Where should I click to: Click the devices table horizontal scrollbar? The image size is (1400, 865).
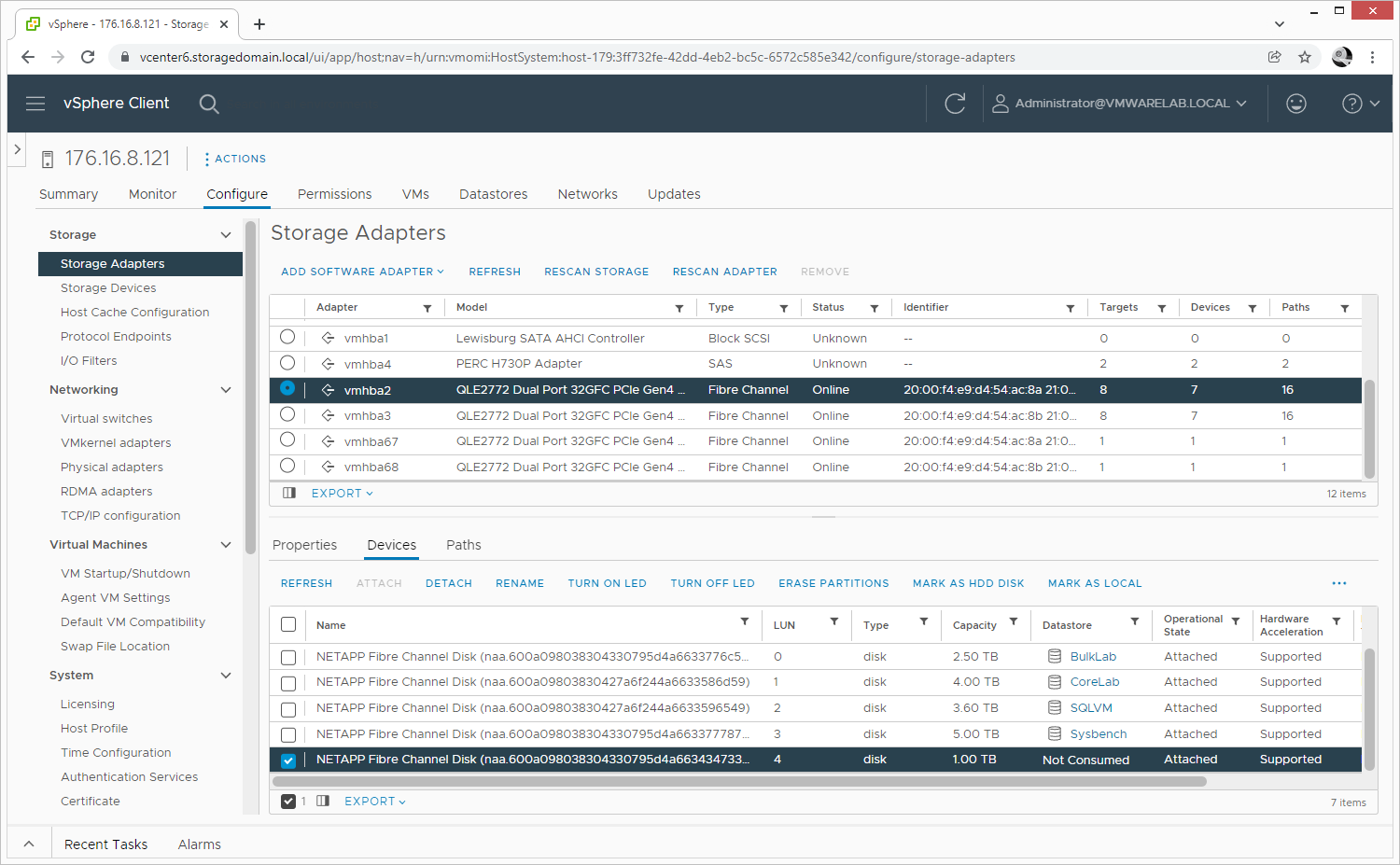coord(739,781)
